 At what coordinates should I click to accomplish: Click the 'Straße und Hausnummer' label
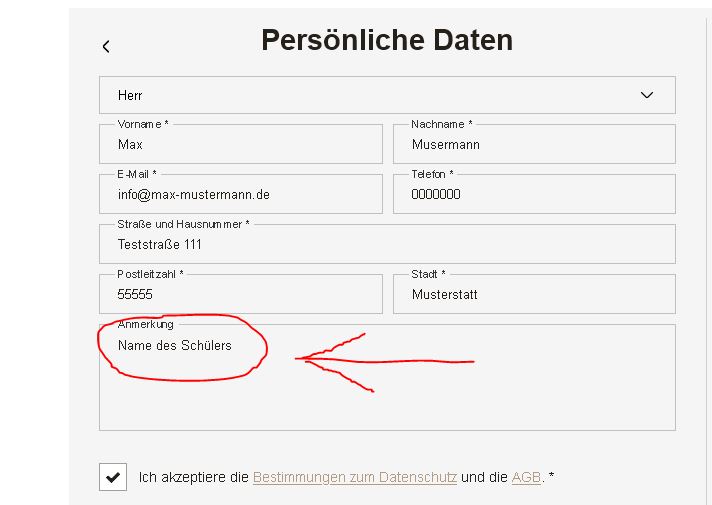[x=183, y=224]
